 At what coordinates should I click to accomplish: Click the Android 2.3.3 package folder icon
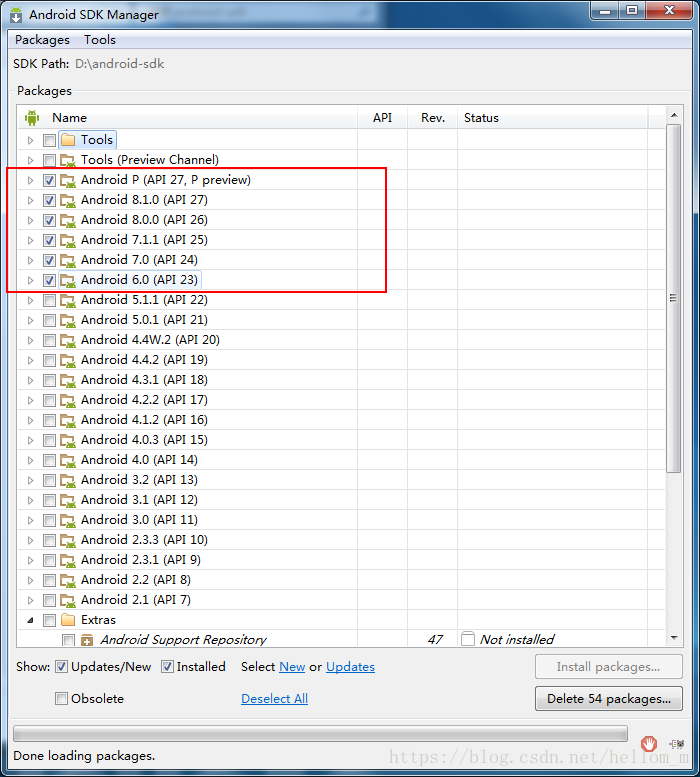coord(68,540)
